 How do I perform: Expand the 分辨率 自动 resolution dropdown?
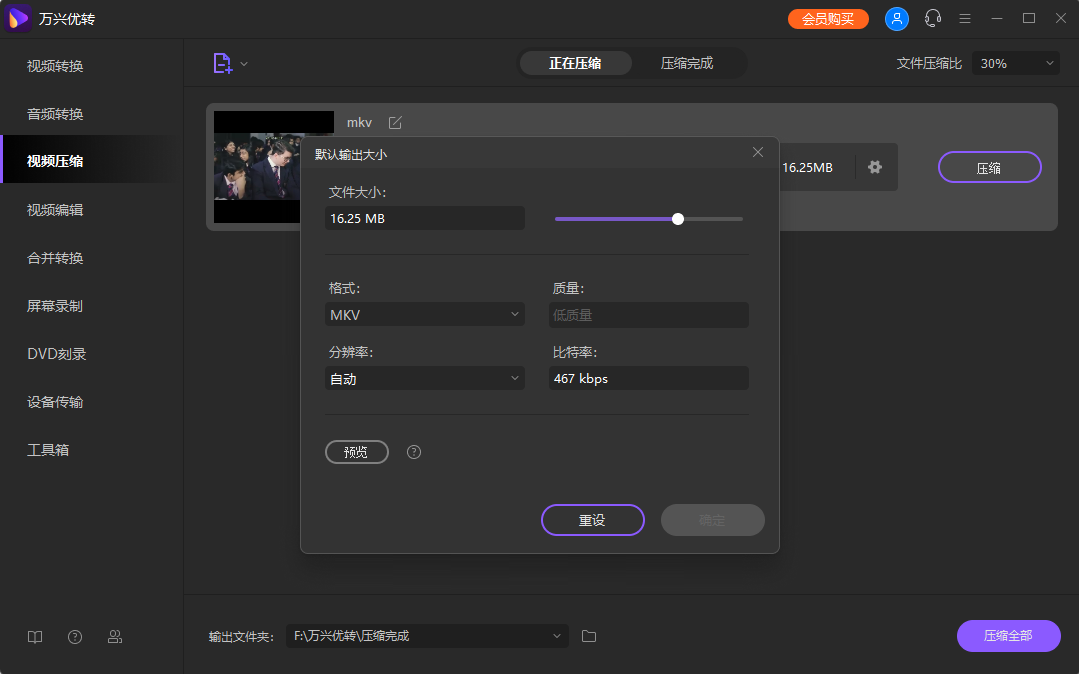point(424,378)
